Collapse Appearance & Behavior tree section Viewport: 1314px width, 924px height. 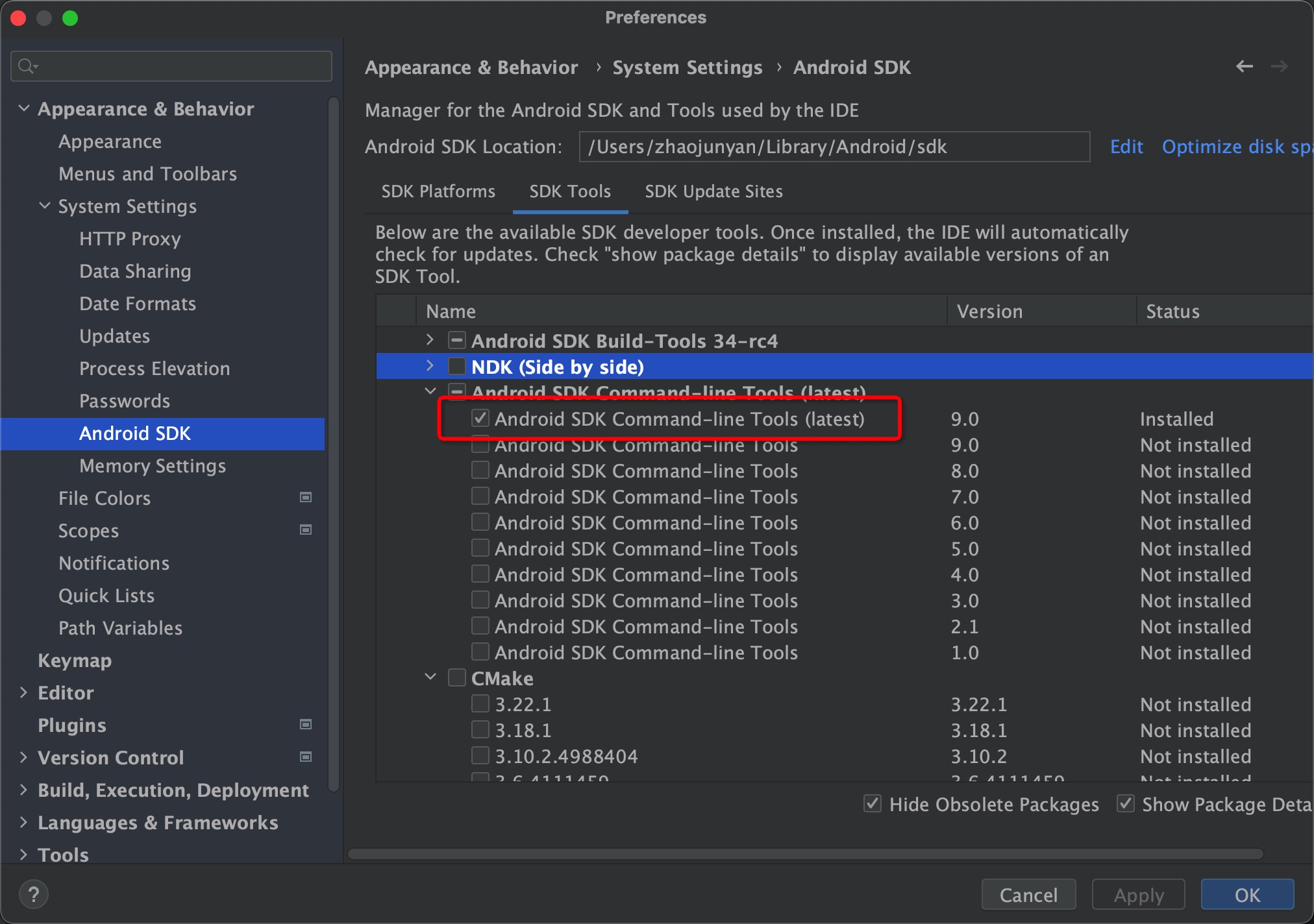pos(24,108)
